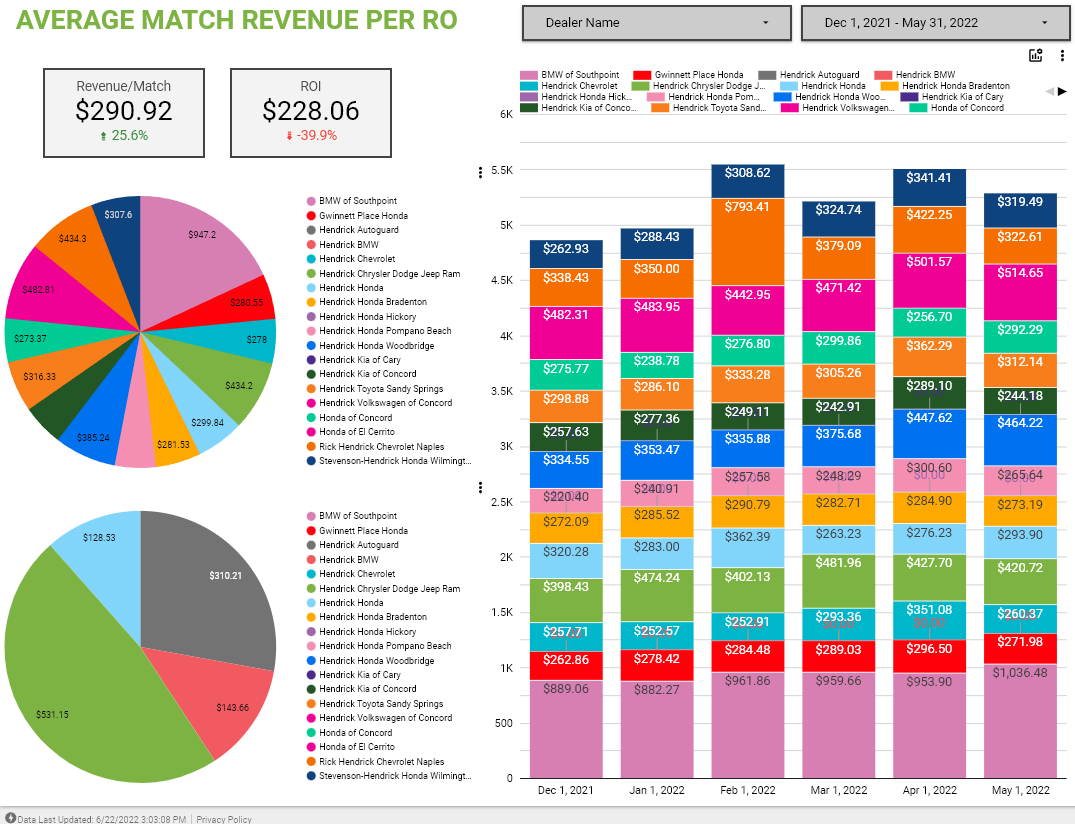This screenshot has width=1075, height=824.
Task: Click the $1,036.48 segment in May 2022 bar
Action: [x=1020, y=720]
